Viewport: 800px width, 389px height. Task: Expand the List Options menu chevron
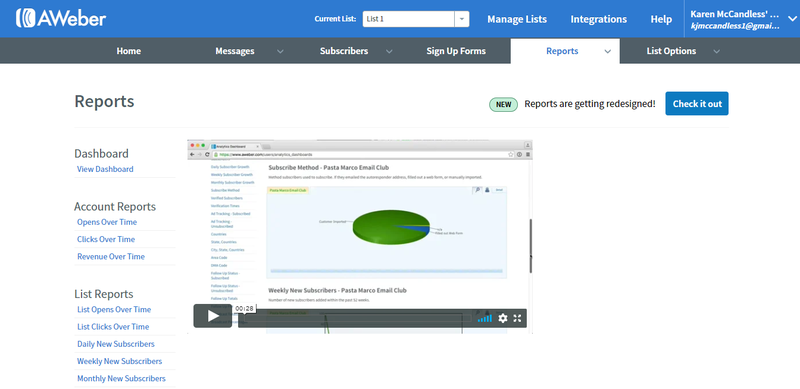[716, 51]
